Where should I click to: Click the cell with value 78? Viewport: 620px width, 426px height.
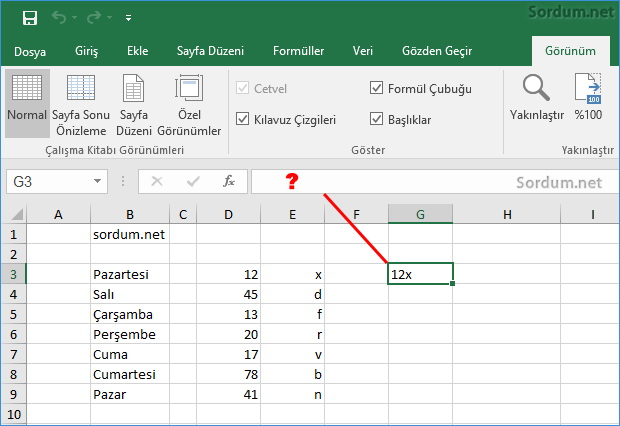tap(229, 374)
